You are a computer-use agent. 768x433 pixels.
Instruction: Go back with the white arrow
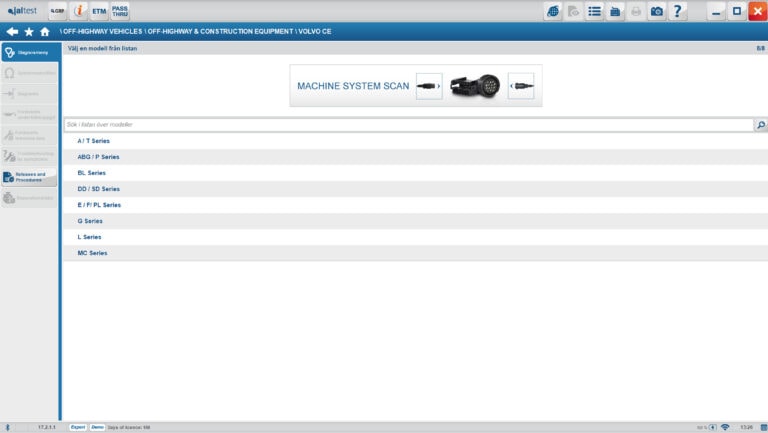pos(12,31)
